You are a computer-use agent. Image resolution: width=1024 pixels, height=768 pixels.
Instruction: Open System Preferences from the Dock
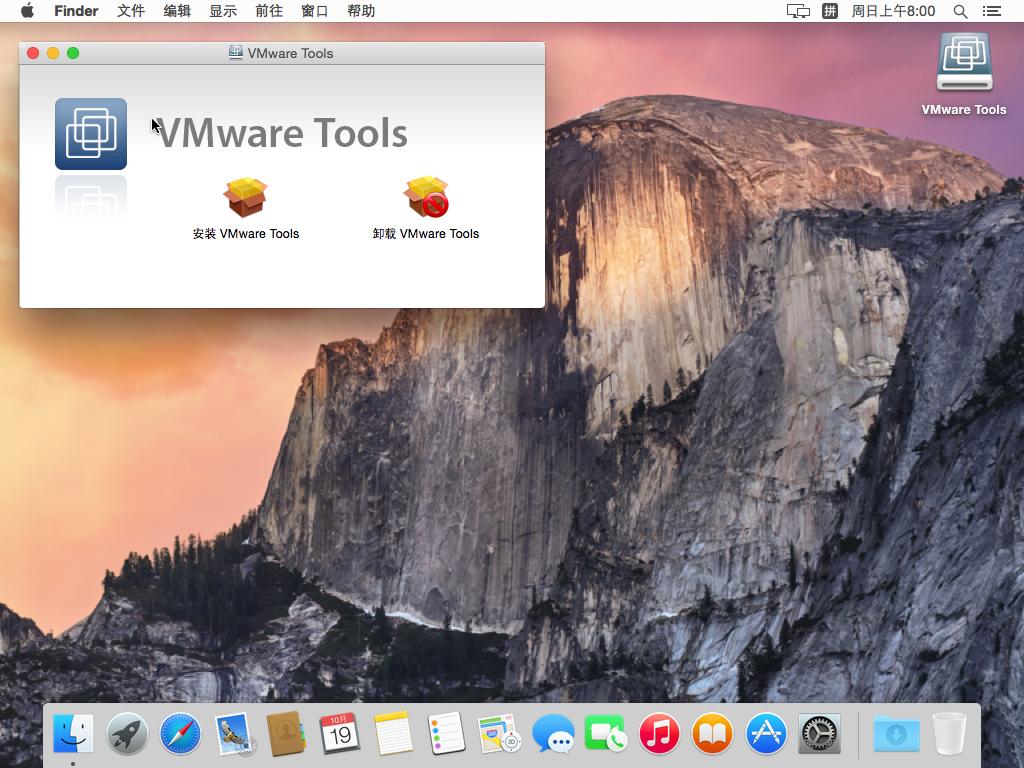click(x=819, y=735)
